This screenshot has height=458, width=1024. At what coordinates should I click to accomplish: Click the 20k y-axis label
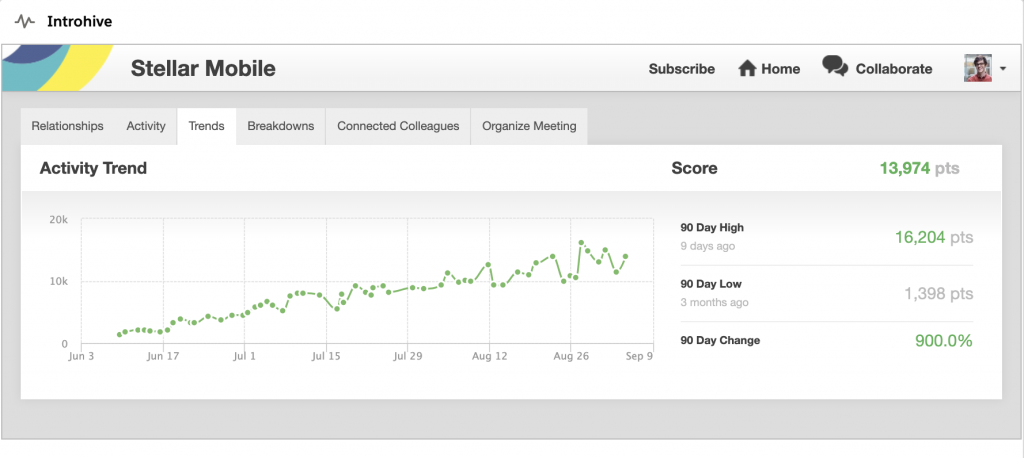coord(59,220)
